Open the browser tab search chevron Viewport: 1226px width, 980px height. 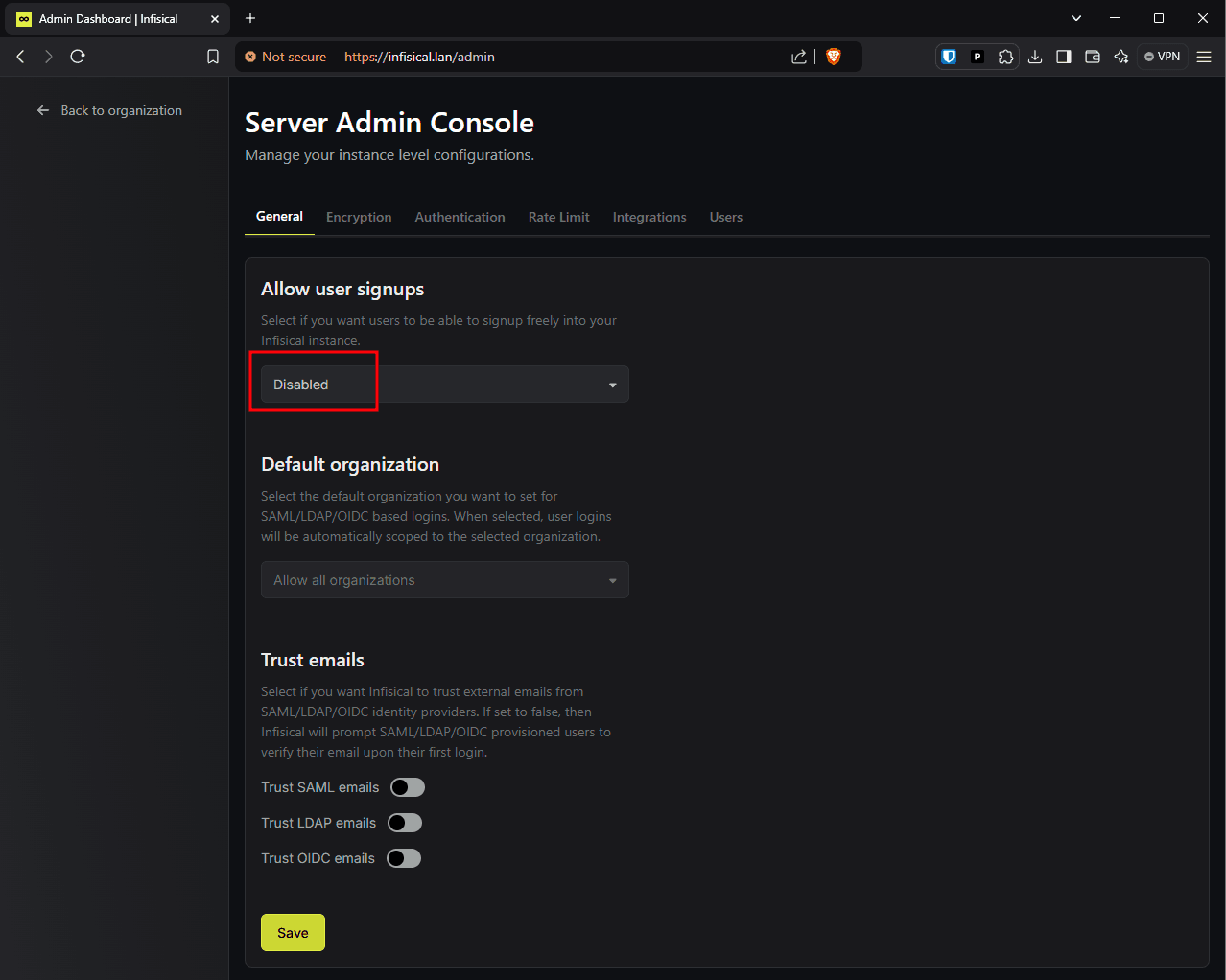pos(1075,18)
